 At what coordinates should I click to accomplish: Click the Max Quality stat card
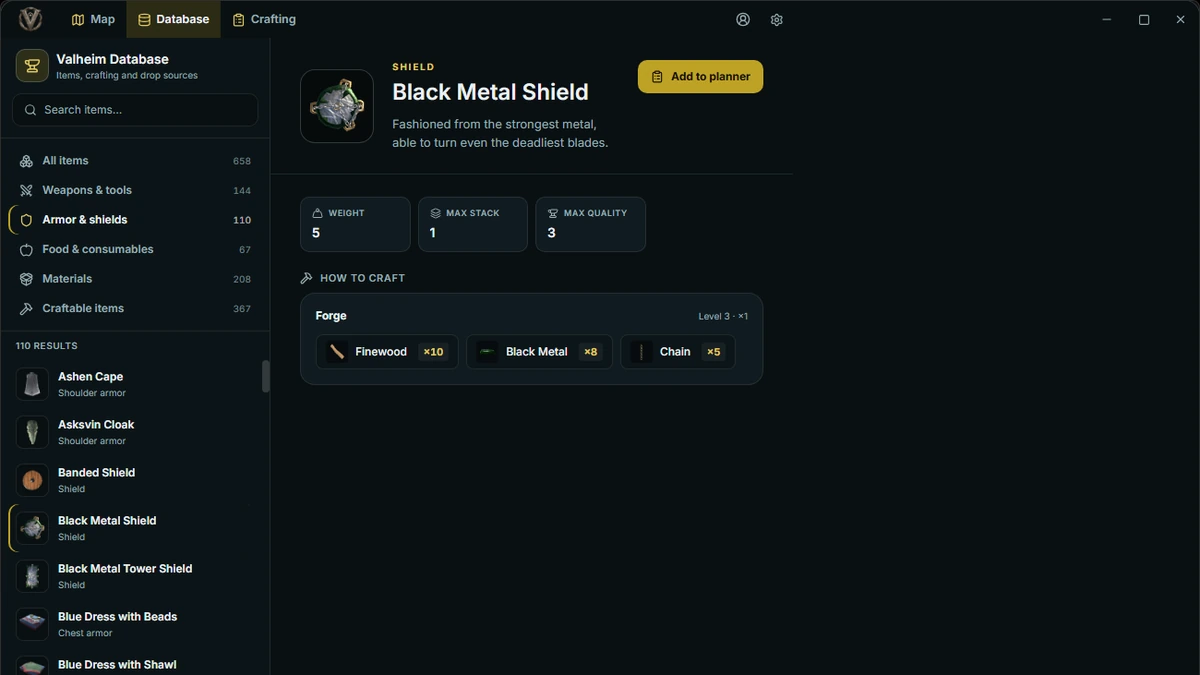[590, 224]
